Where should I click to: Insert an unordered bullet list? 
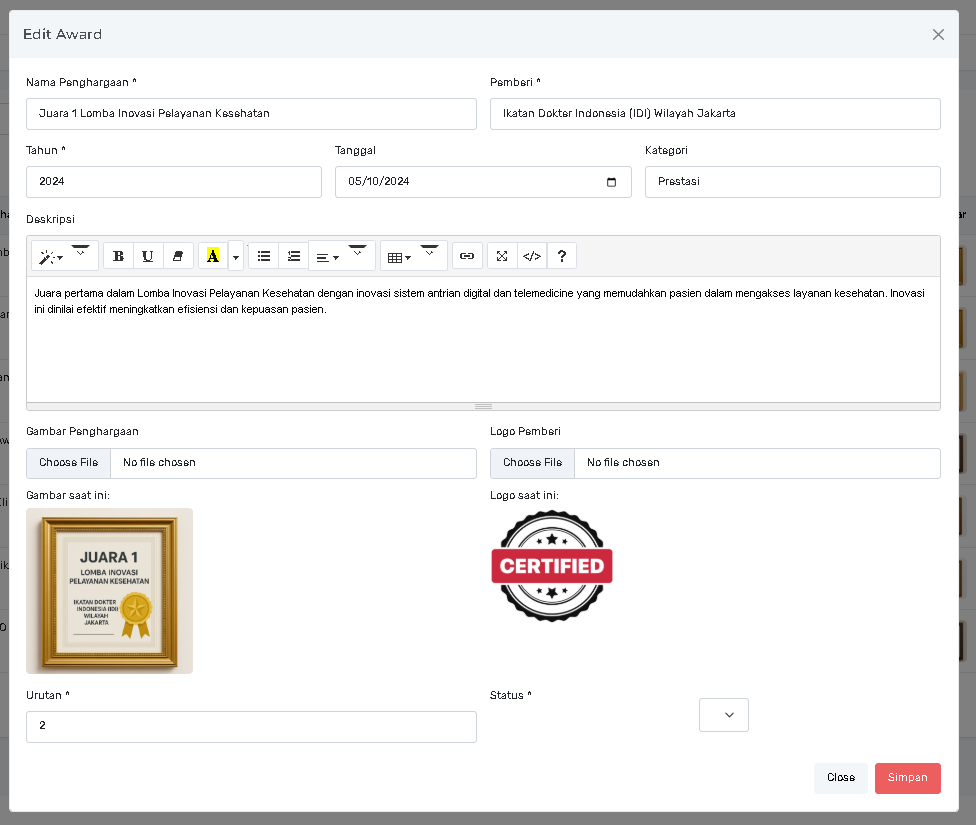pyautogui.click(x=263, y=256)
